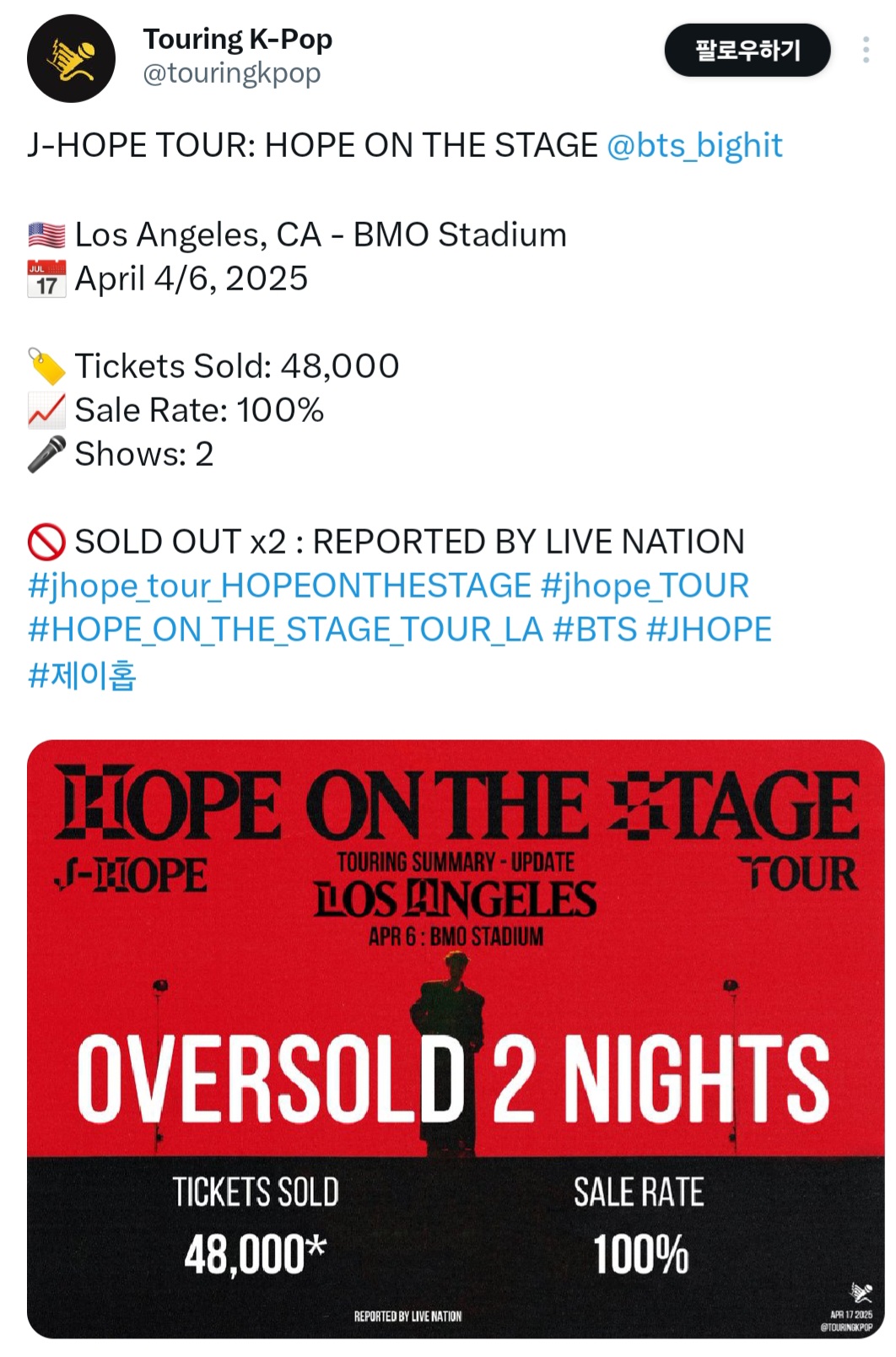Open the #jhope_tour_HOPEONTHESTAGE hashtag
Viewport: 896px width, 1357px height.
point(279,586)
